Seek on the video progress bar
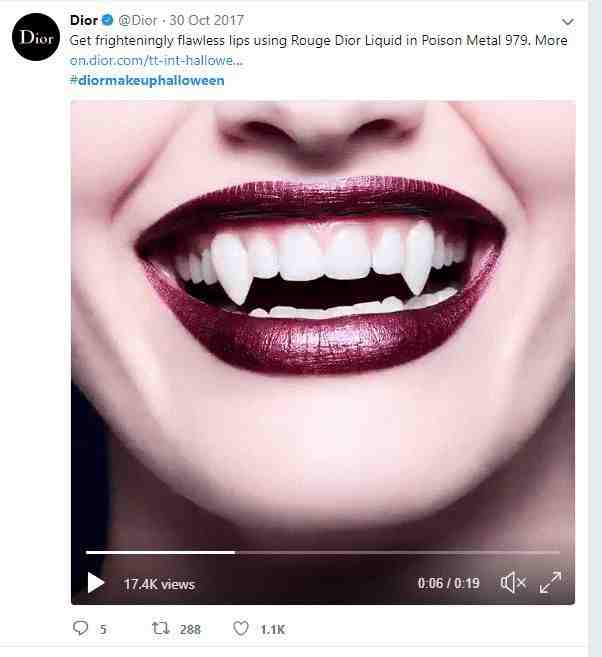 323,553
